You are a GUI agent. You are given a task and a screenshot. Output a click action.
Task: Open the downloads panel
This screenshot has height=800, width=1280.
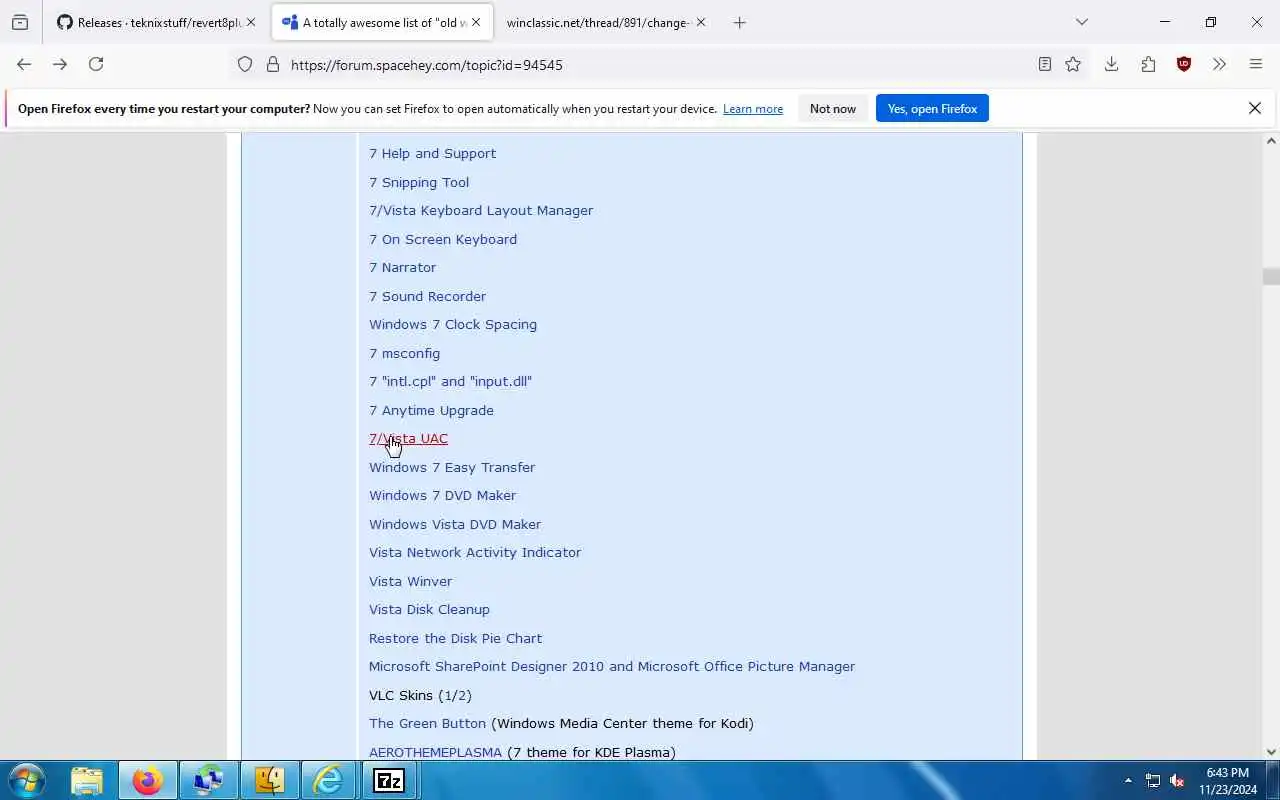pyautogui.click(x=1111, y=64)
